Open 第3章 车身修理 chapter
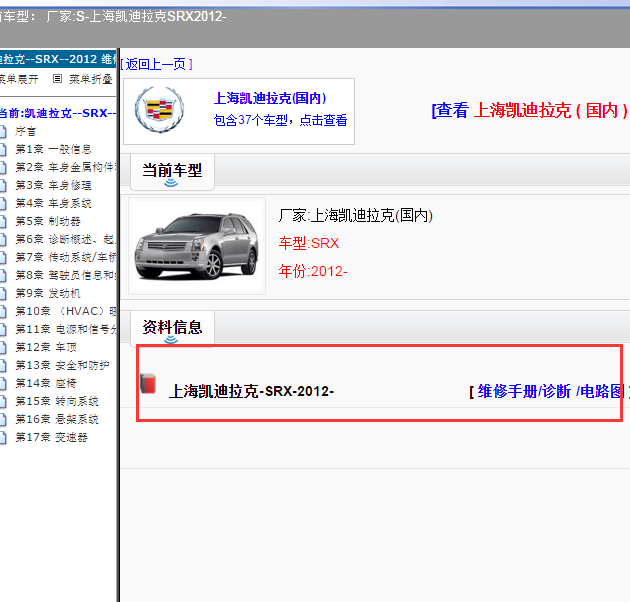630x602 pixels. (x=53, y=185)
